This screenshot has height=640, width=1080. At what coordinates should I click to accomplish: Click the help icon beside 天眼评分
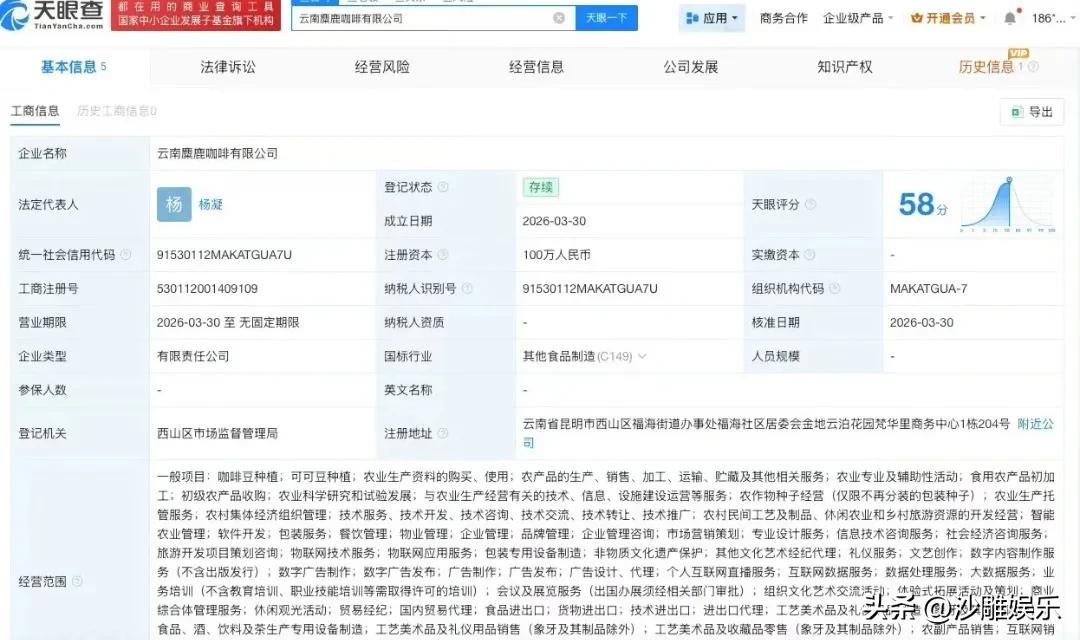[x=811, y=205]
